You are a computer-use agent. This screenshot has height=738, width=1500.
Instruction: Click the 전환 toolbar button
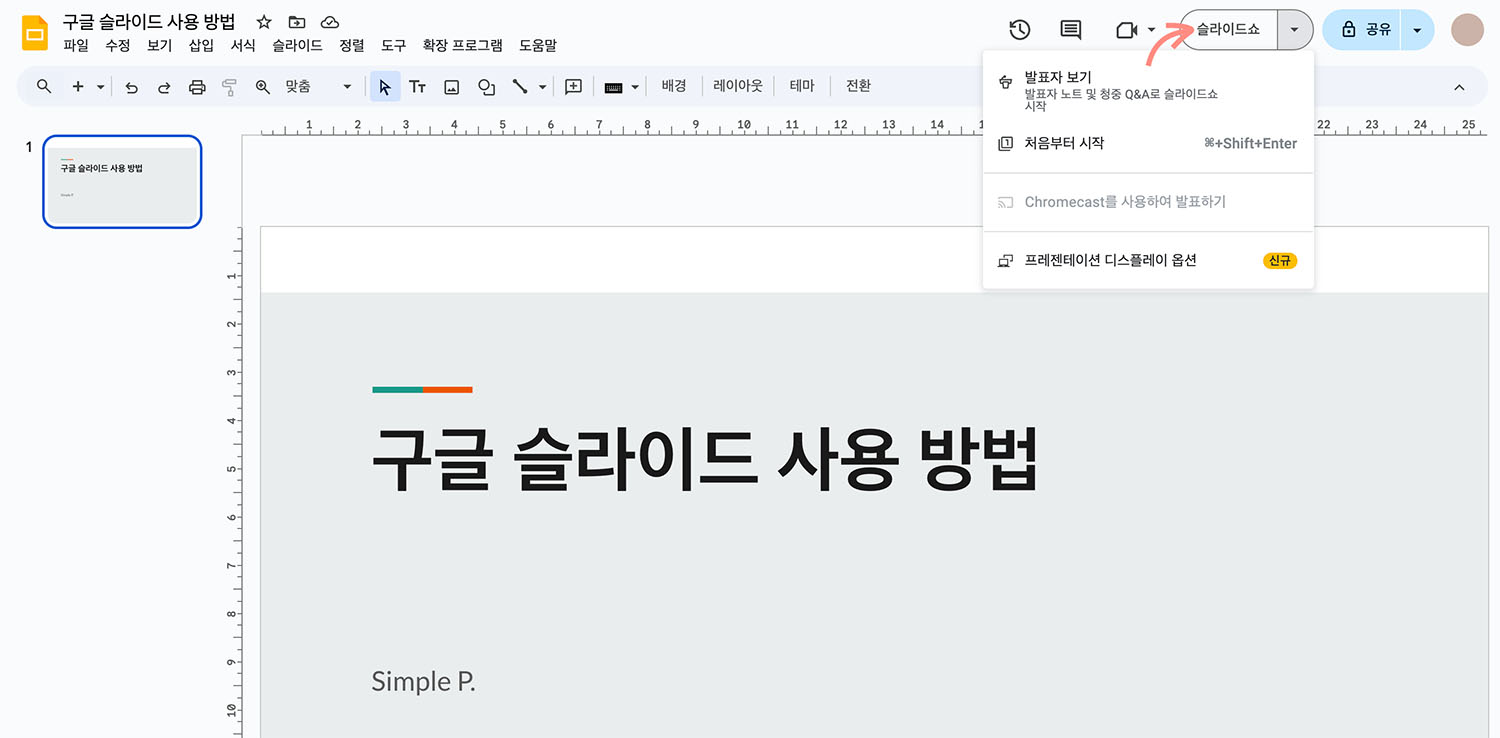tap(858, 86)
